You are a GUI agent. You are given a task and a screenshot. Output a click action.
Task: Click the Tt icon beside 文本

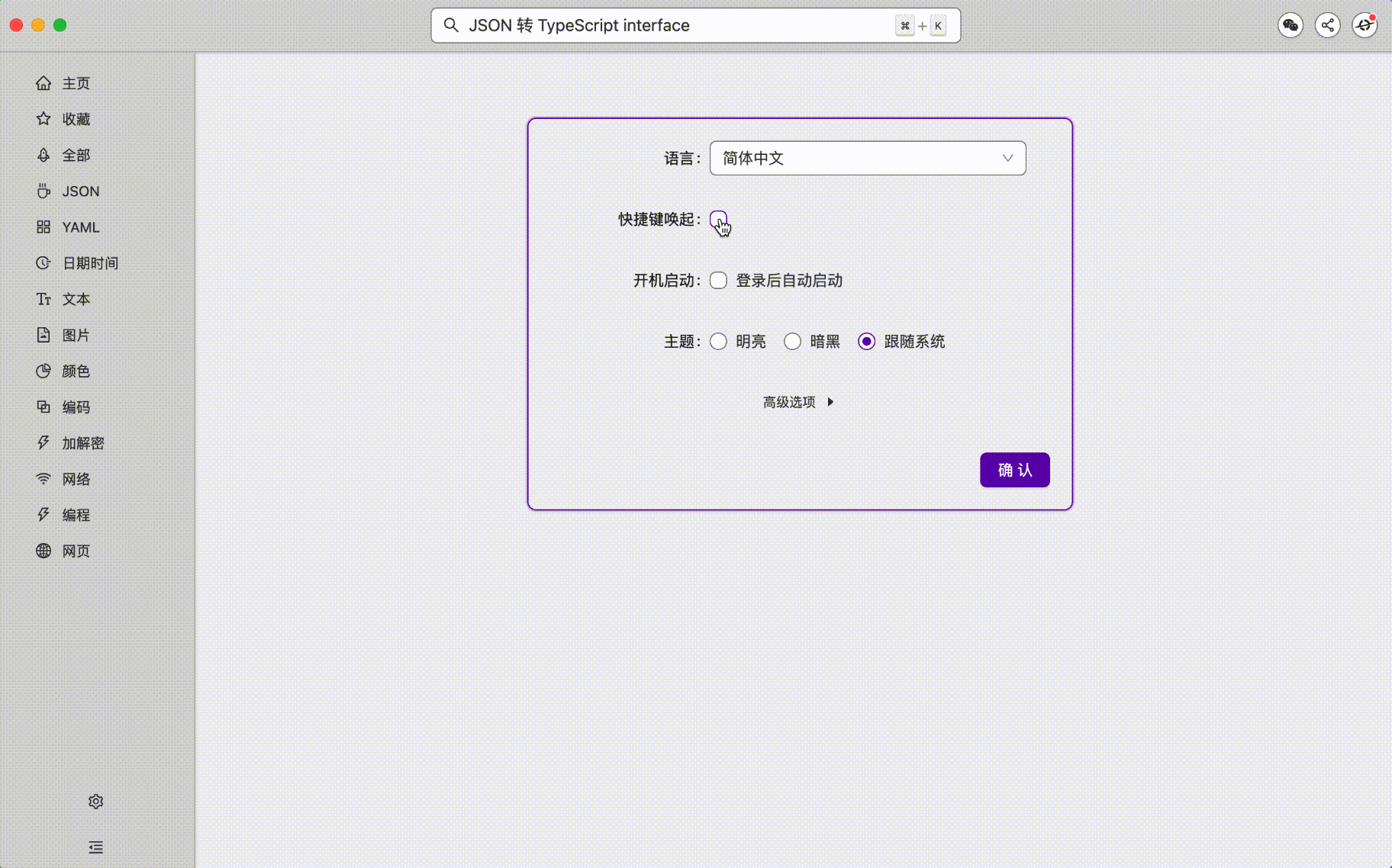coord(43,299)
